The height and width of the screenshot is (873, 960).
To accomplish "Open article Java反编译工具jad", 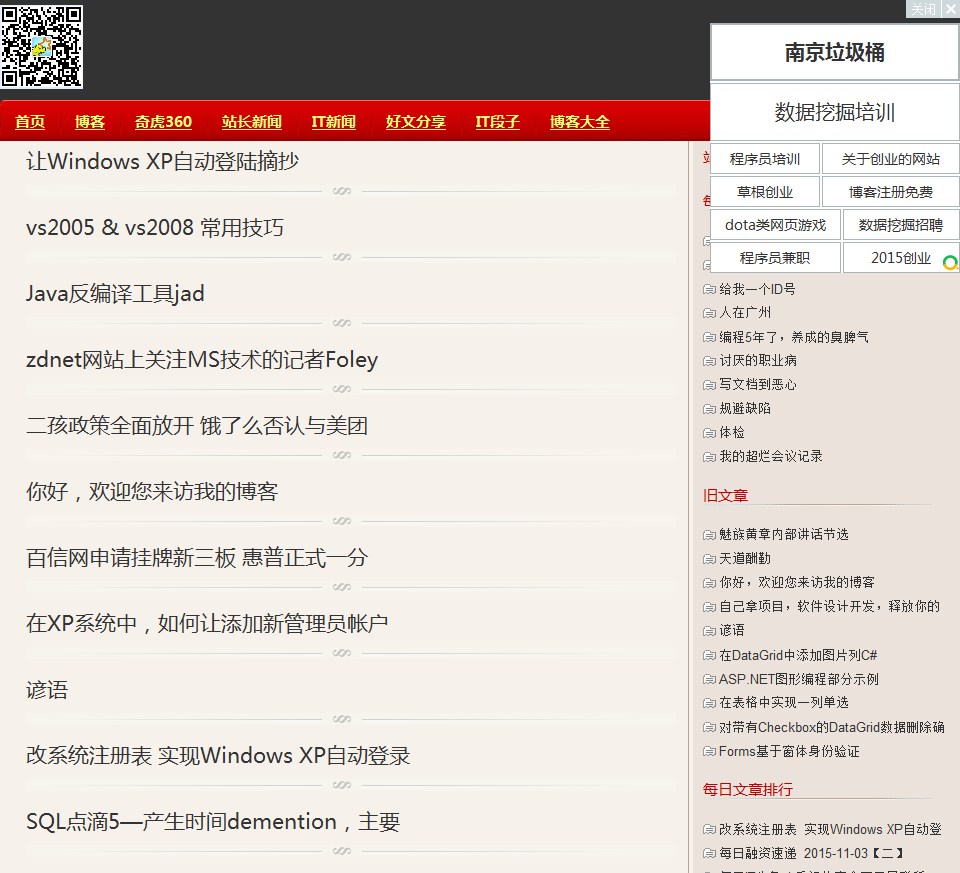I will (x=115, y=294).
